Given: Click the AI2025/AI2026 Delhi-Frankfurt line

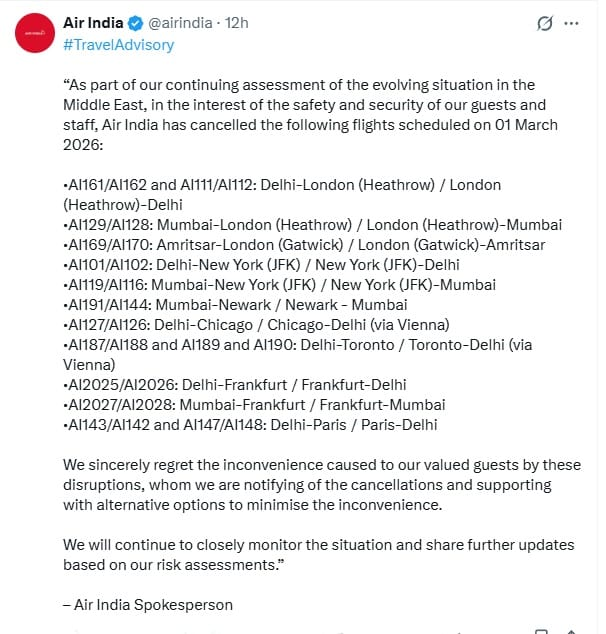Looking at the screenshot, I should [x=235, y=385].
